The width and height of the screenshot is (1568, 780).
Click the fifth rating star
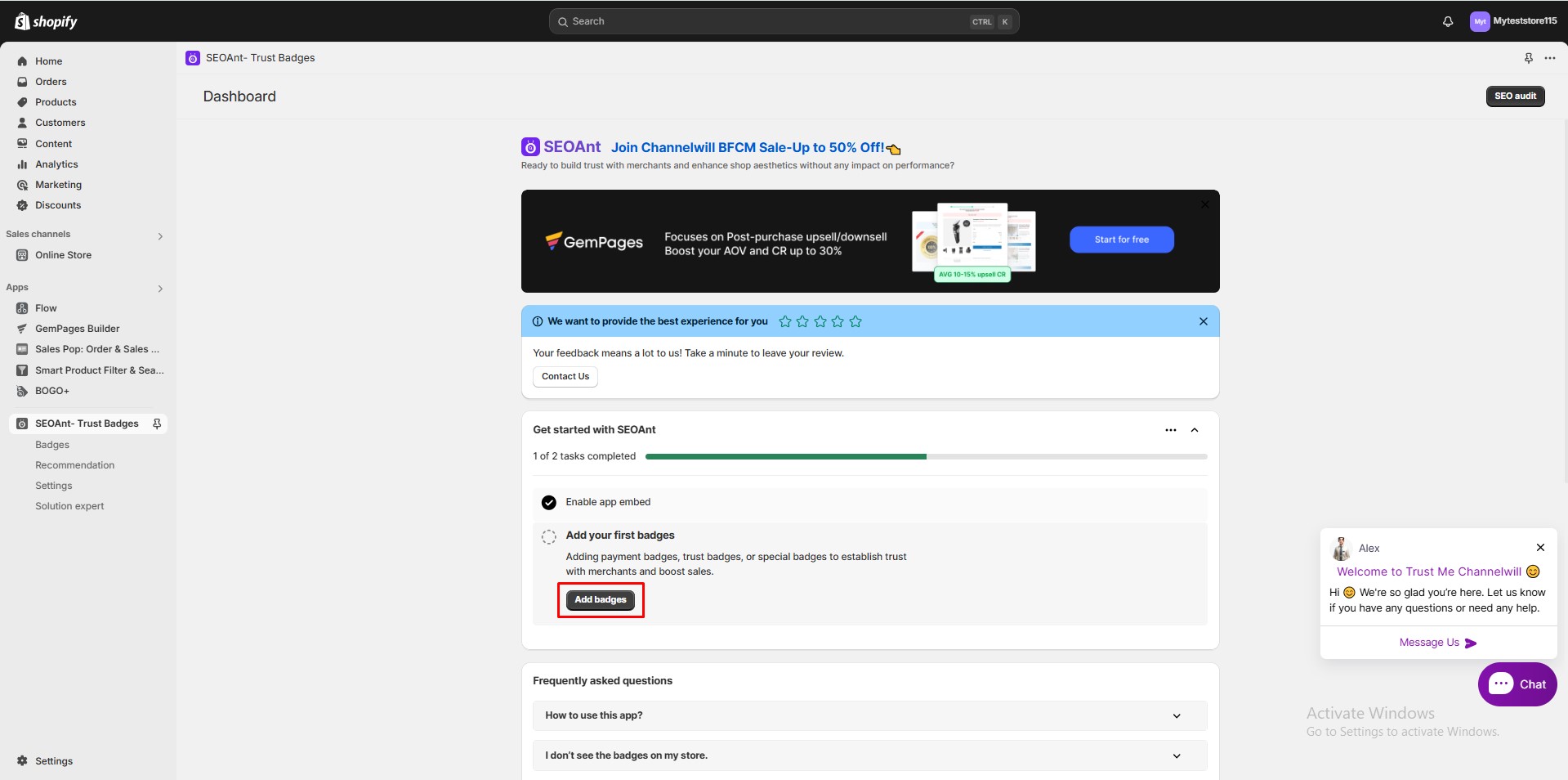click(x=855, y=321)
